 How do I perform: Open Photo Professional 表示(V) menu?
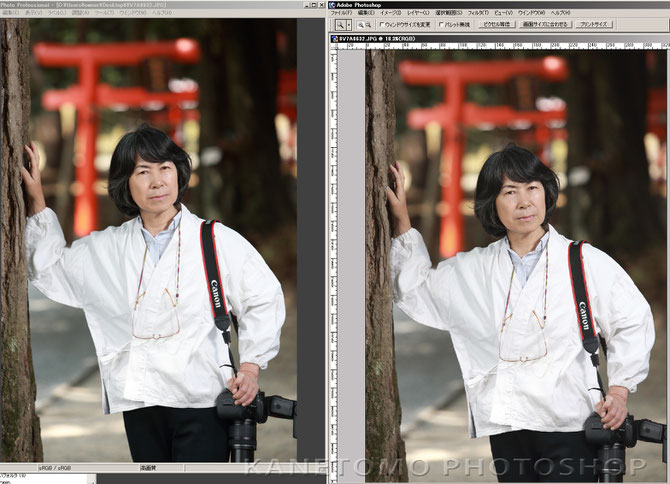[x=33, y=13]
